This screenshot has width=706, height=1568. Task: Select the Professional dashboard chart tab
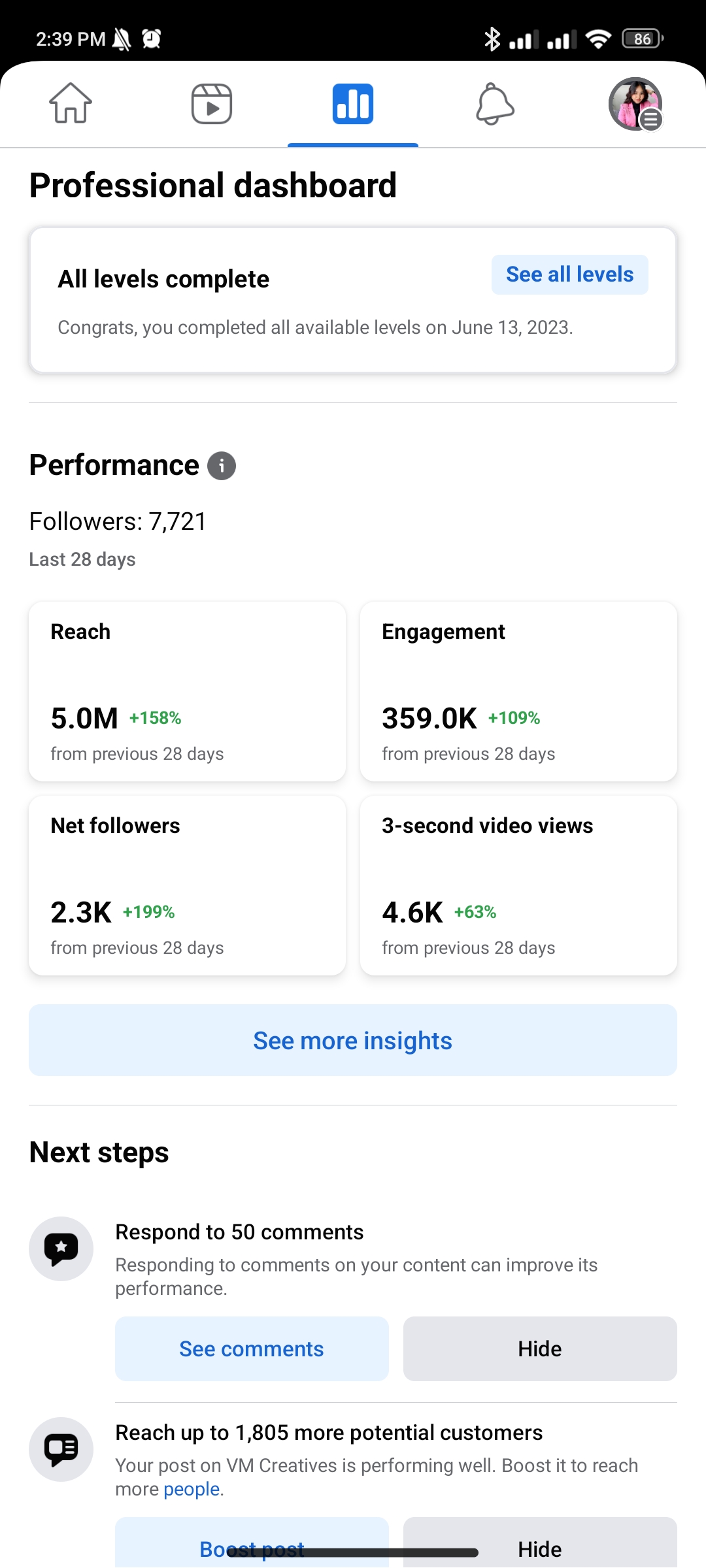pyautogui.click(x=353, y=104)
